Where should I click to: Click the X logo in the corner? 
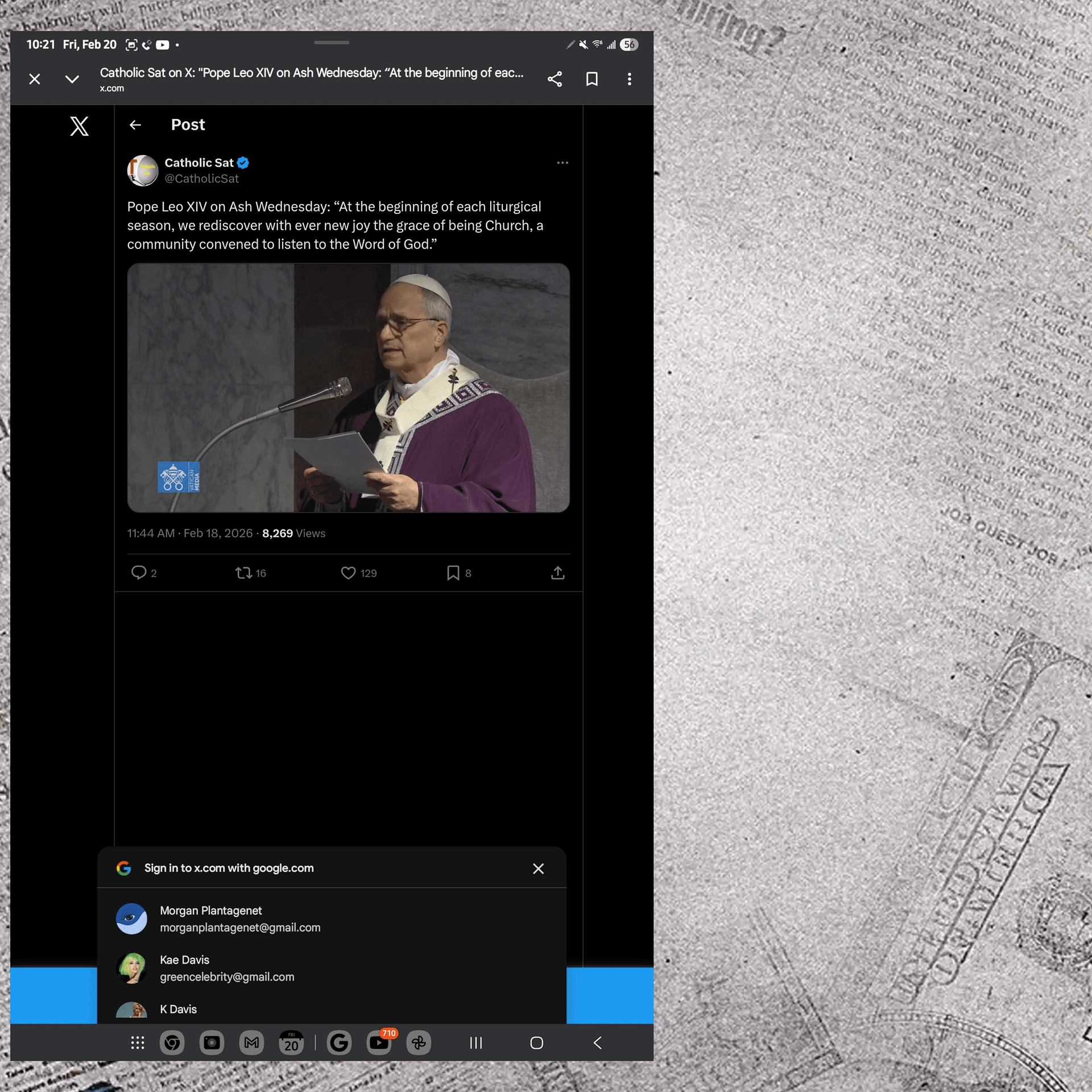pos(79,126)
